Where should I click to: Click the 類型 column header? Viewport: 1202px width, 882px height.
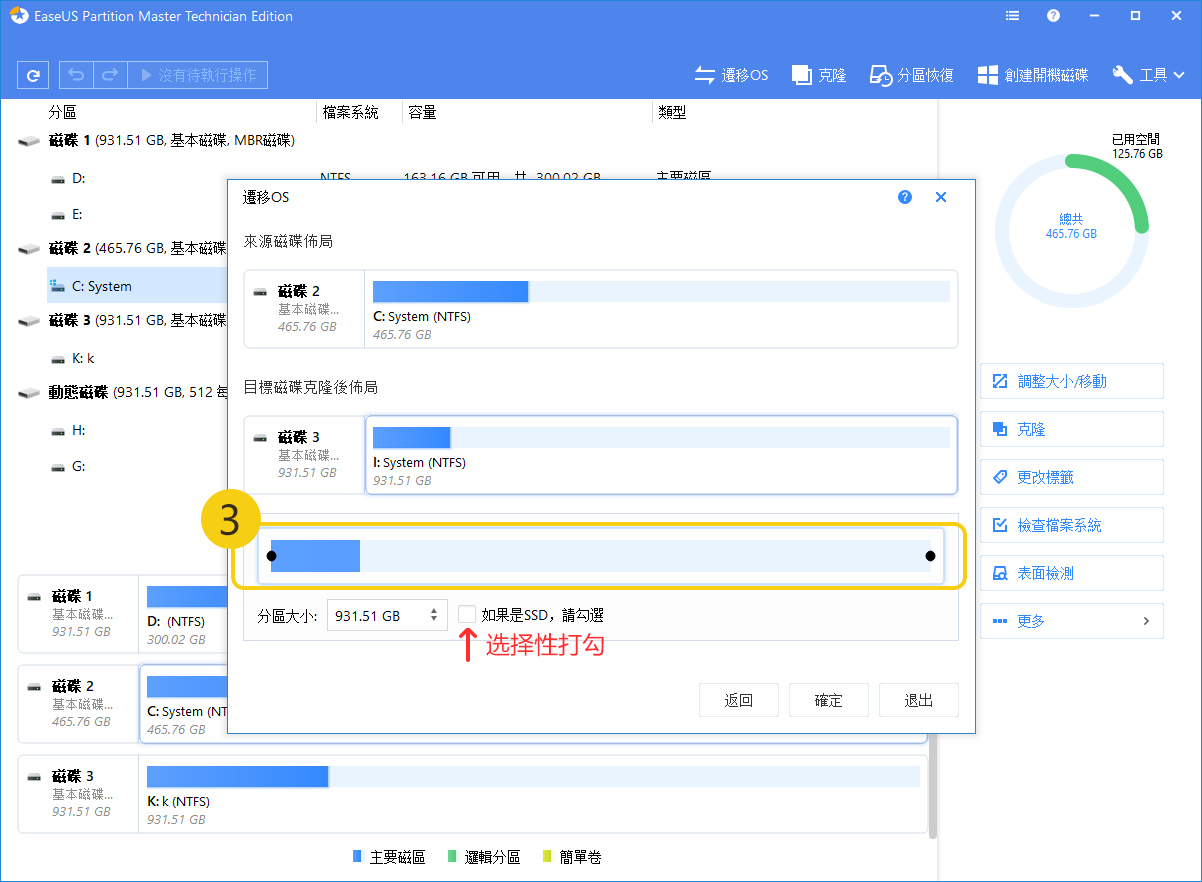(x=672, y=113)
